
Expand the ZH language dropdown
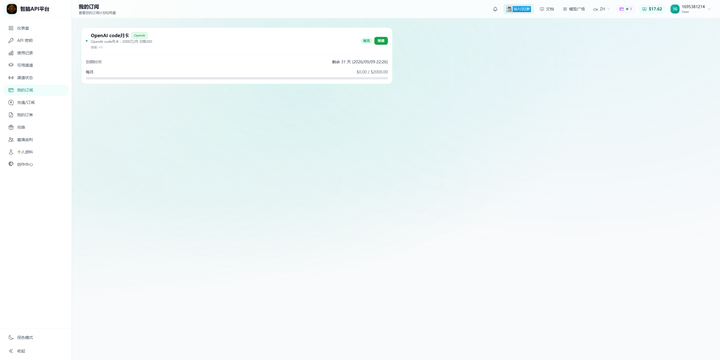(x=602, y=9)
